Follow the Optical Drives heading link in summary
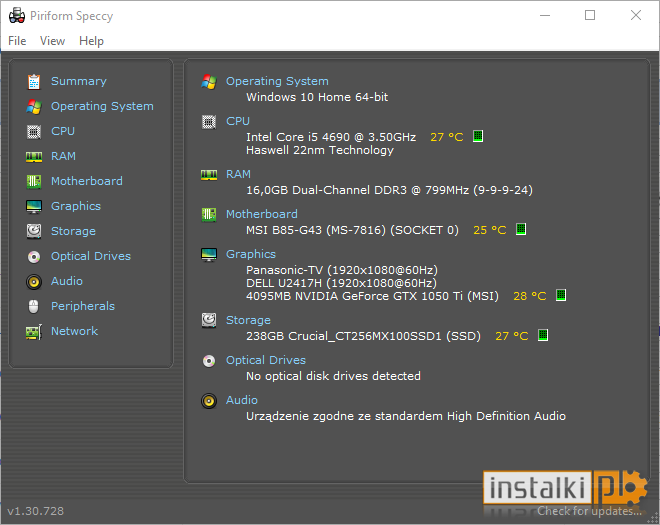This screenshot has height=525, width=660. (x=266, y=360)
